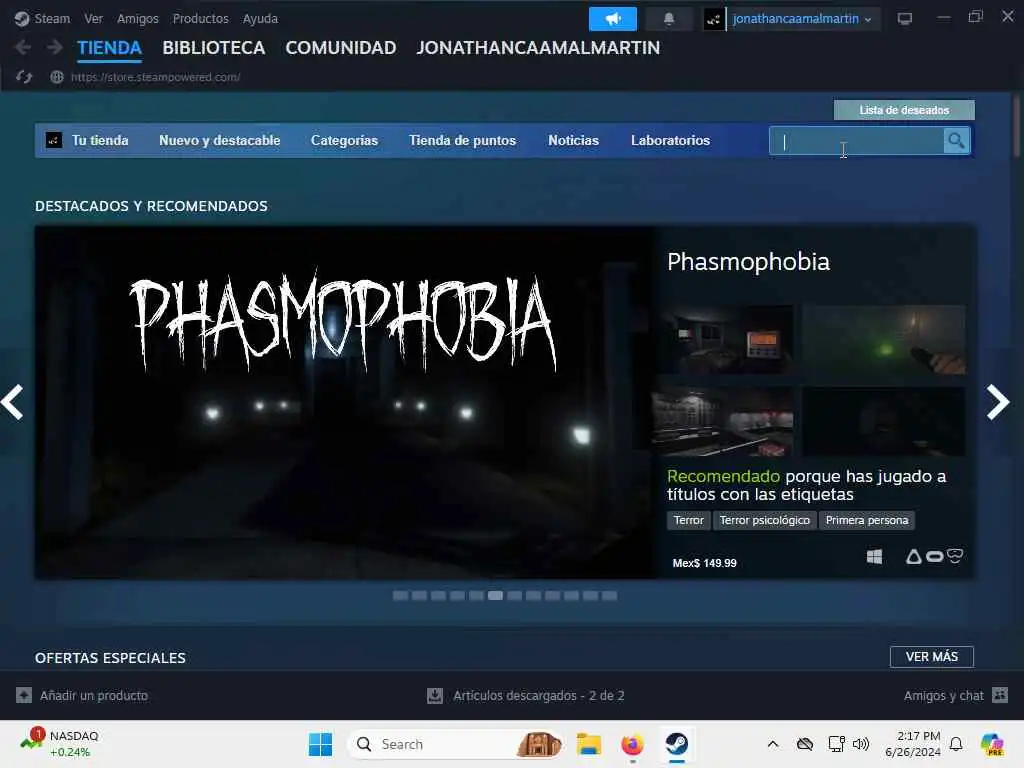Viewport: 1024px width, 768px height.
Task: Show next featured game with right arrow
Action: click(x=997, y=402)
